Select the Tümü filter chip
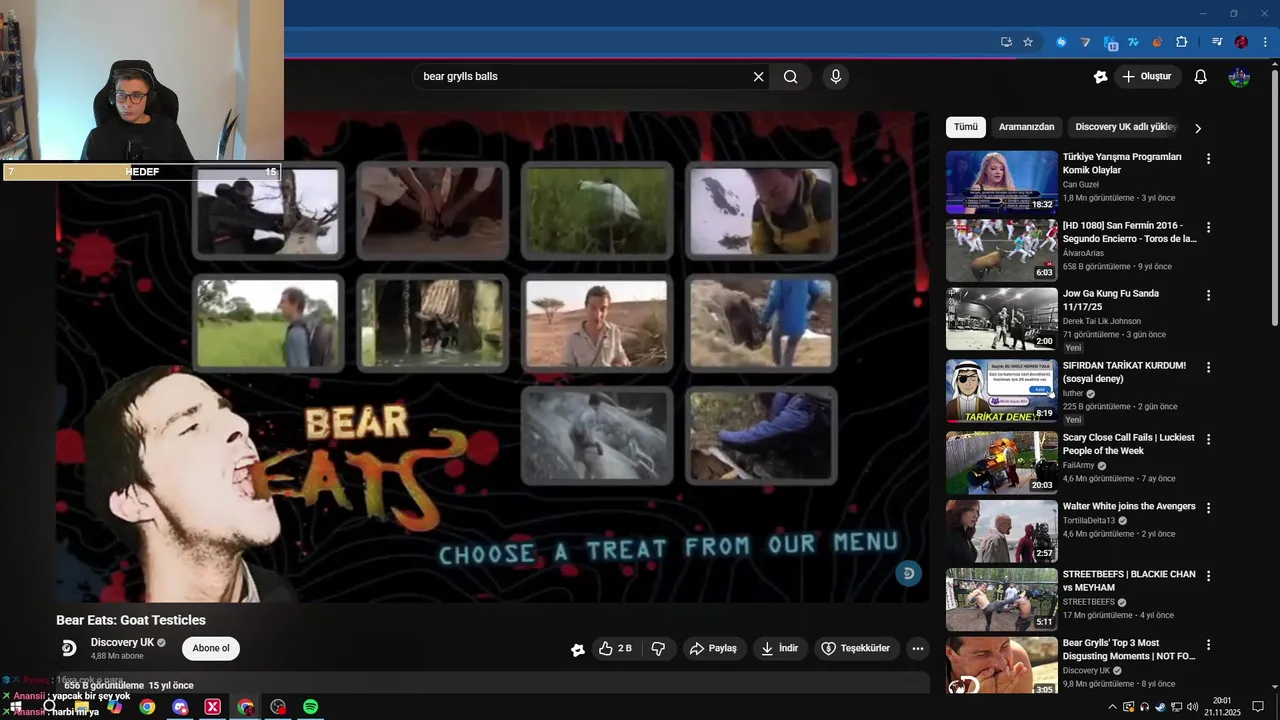Image resolution: width=1280 pixels, height=720 pixels. point(965,127)
